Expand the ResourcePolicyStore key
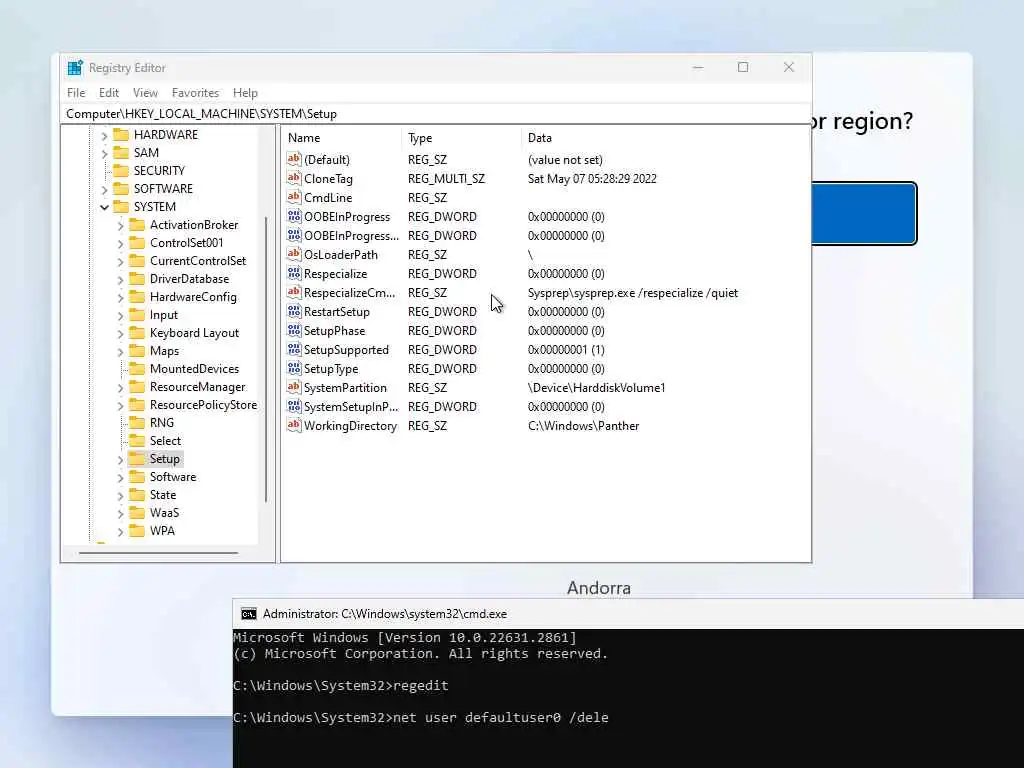 point(120,406)
